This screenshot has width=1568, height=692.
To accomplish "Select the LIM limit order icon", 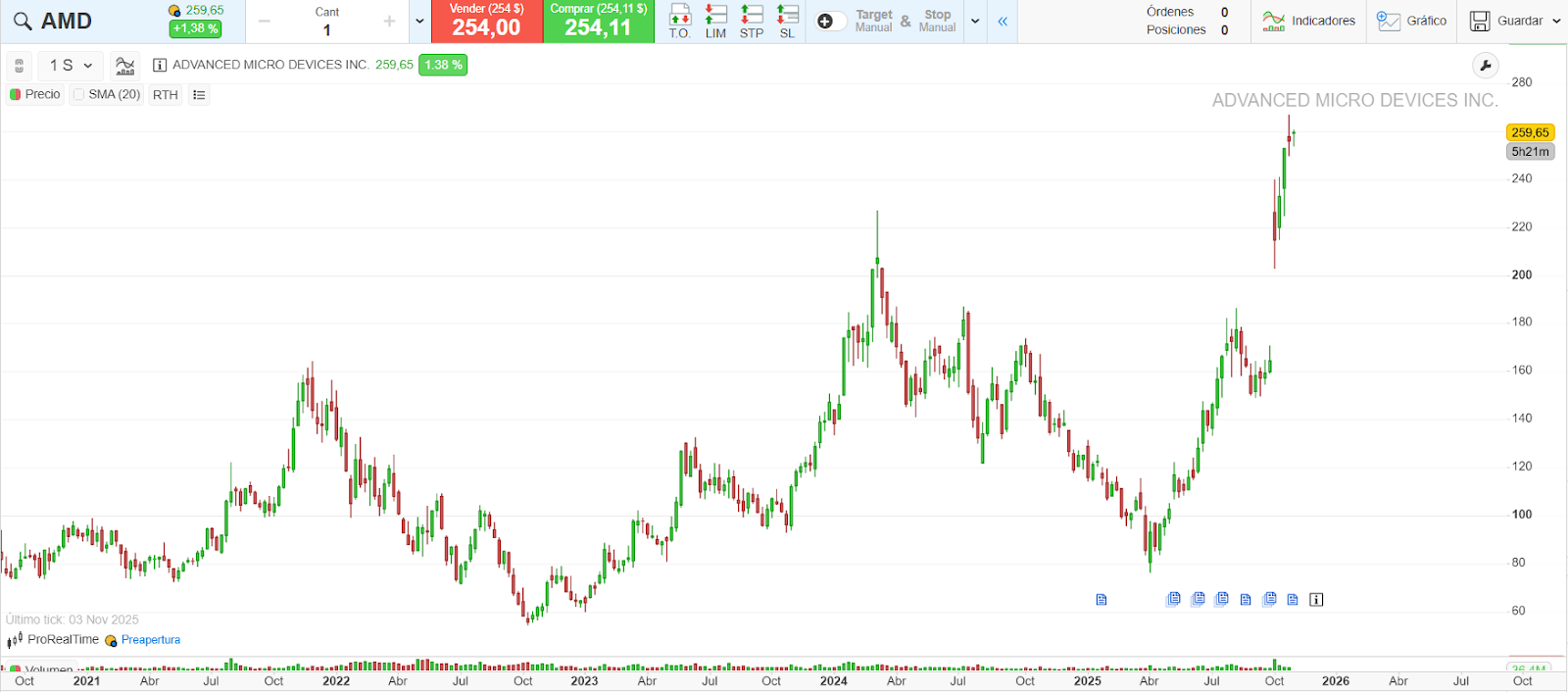I will pos(715,21).
